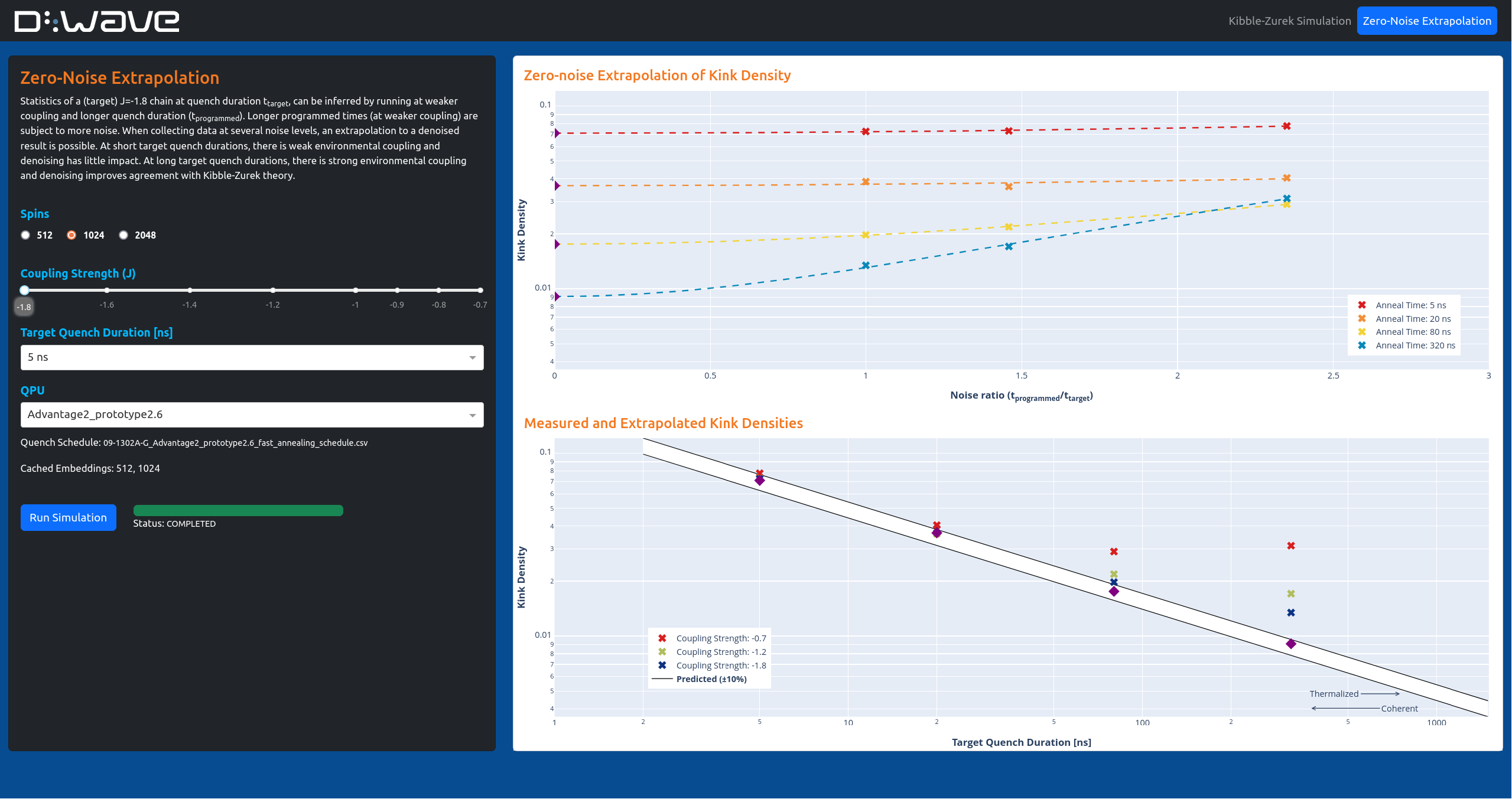
Task: Move the Coupling Strength slider handle to -1.6
Action: click(x=107, y=290)
